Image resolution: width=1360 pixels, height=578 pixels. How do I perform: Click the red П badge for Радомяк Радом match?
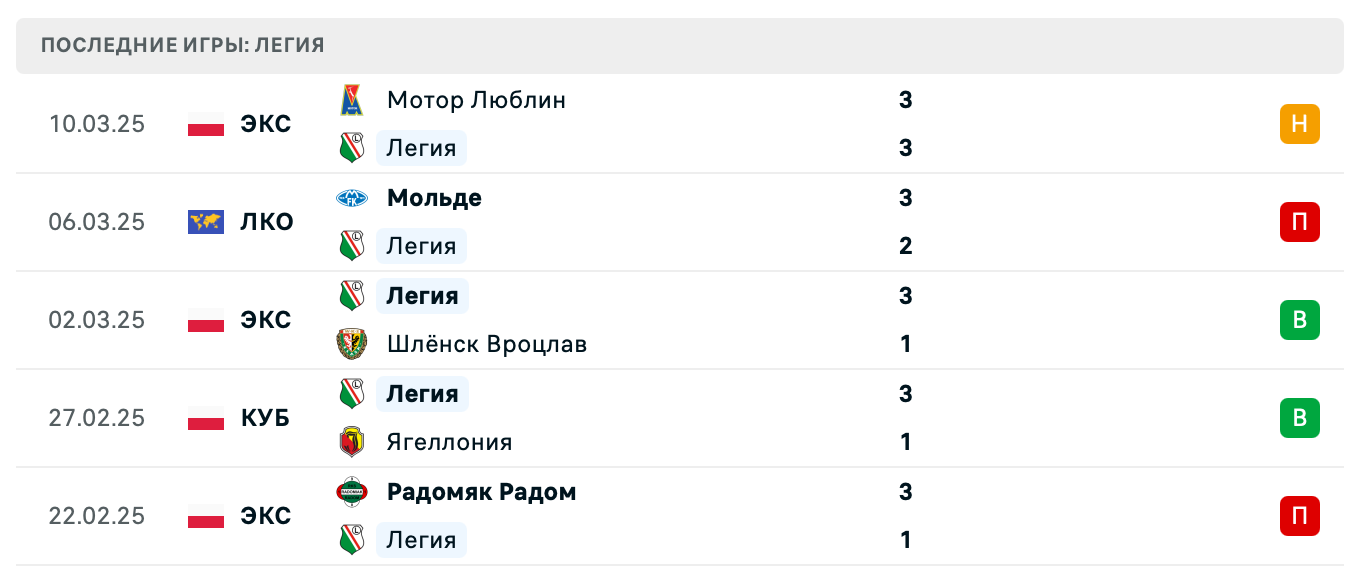coord(1299,516)
